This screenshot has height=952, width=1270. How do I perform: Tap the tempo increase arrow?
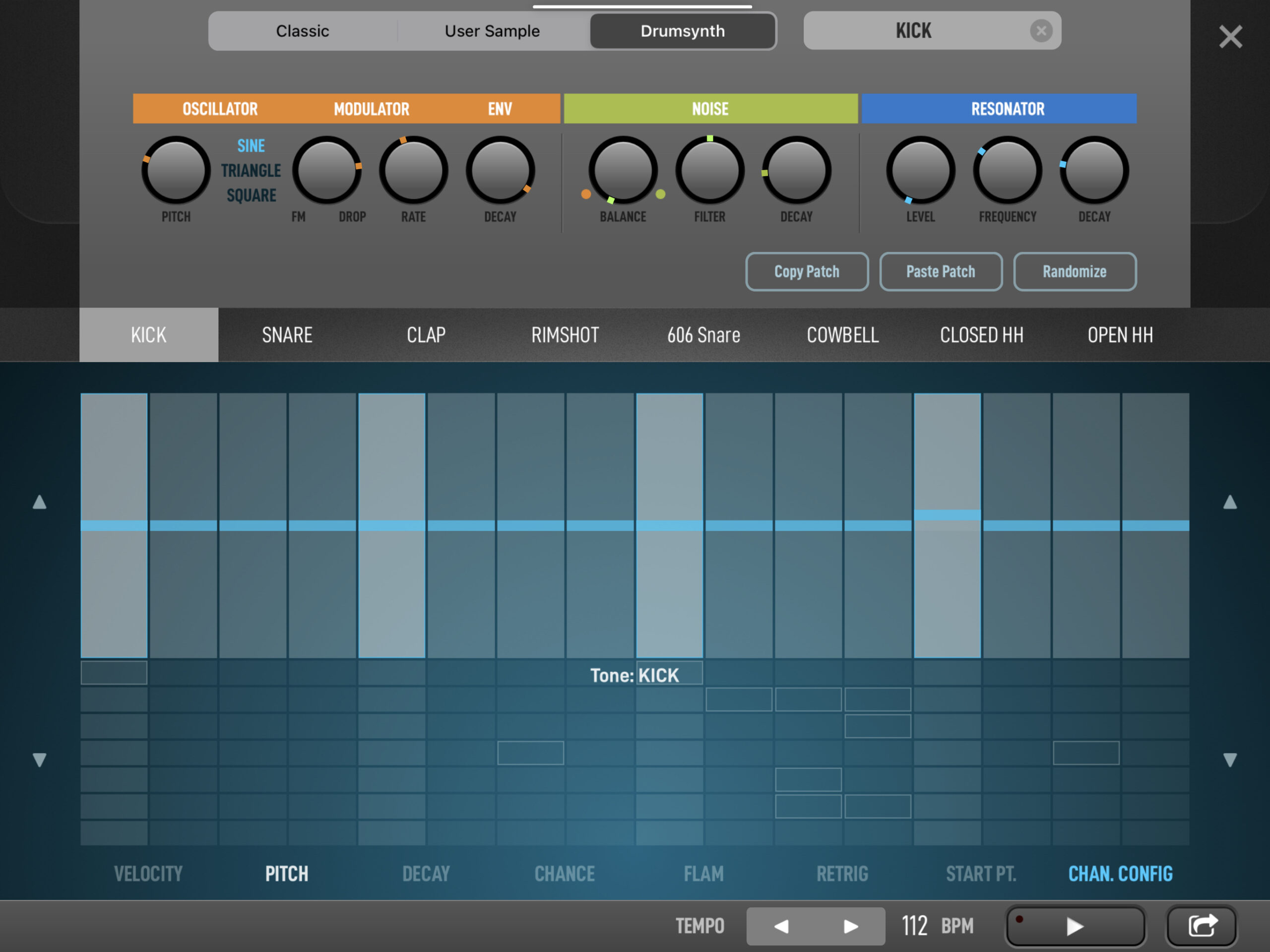point(851,926)
